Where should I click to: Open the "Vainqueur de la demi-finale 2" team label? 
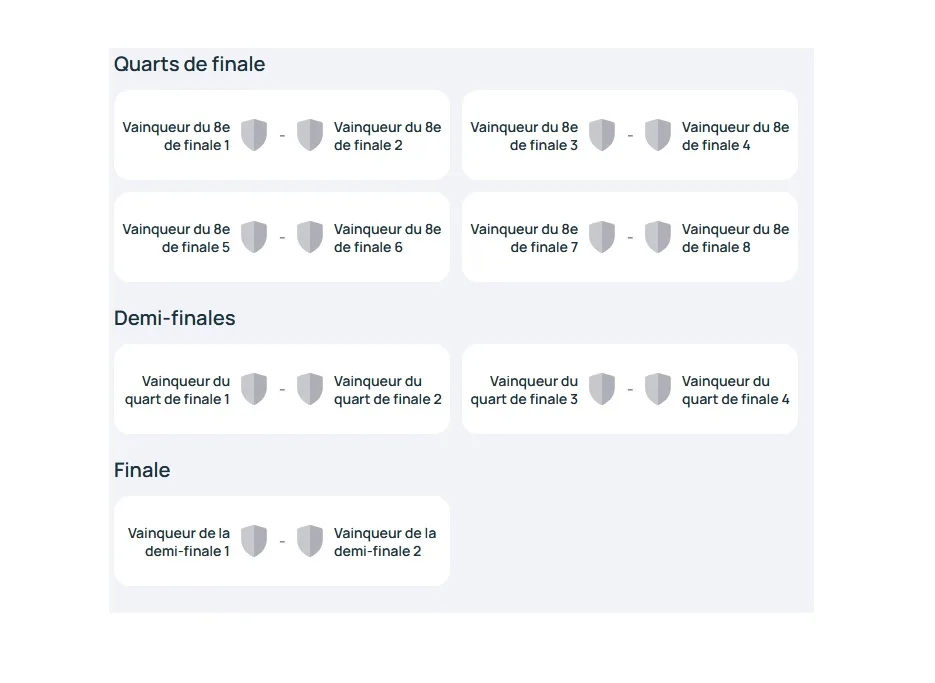pos(385,542)
